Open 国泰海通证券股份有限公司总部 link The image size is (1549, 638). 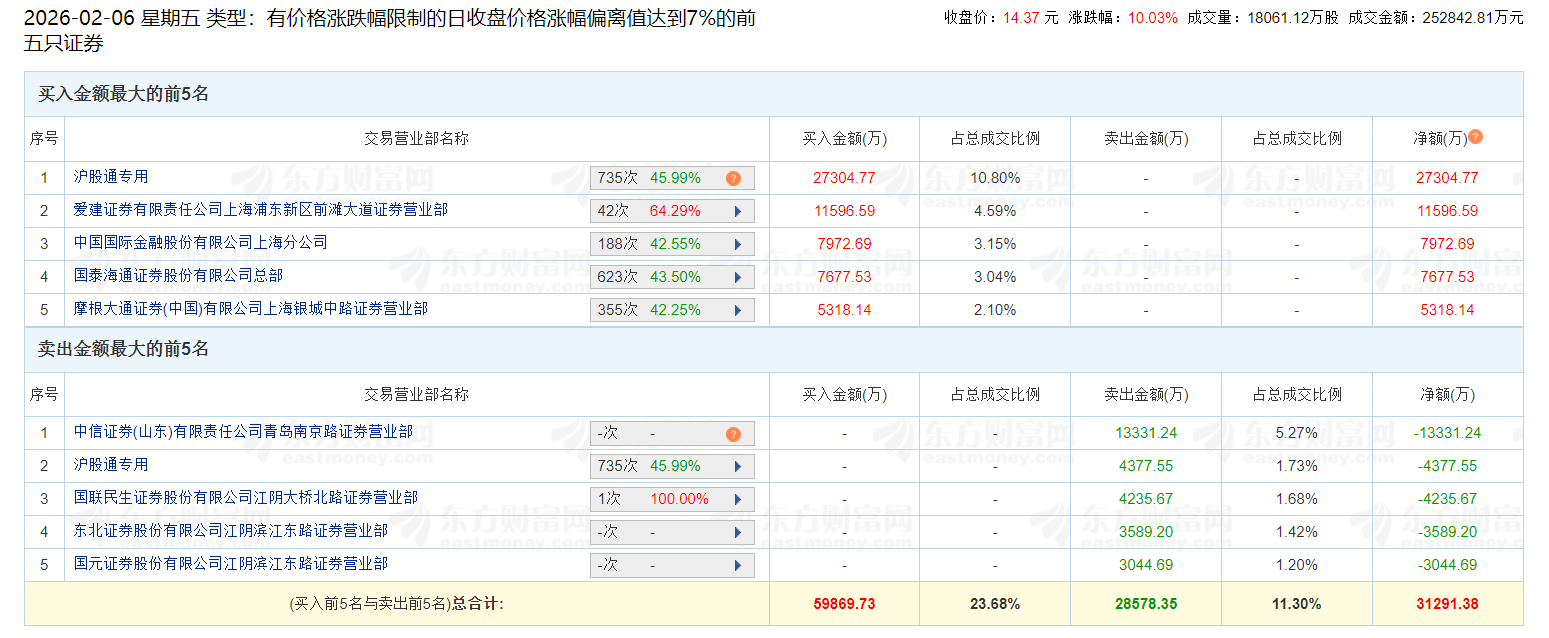coord(178,276)
